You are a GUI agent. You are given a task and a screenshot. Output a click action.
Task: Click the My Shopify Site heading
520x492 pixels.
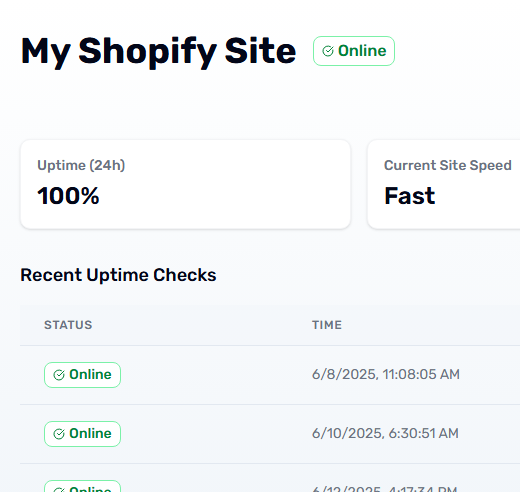[x=158, y=52]
